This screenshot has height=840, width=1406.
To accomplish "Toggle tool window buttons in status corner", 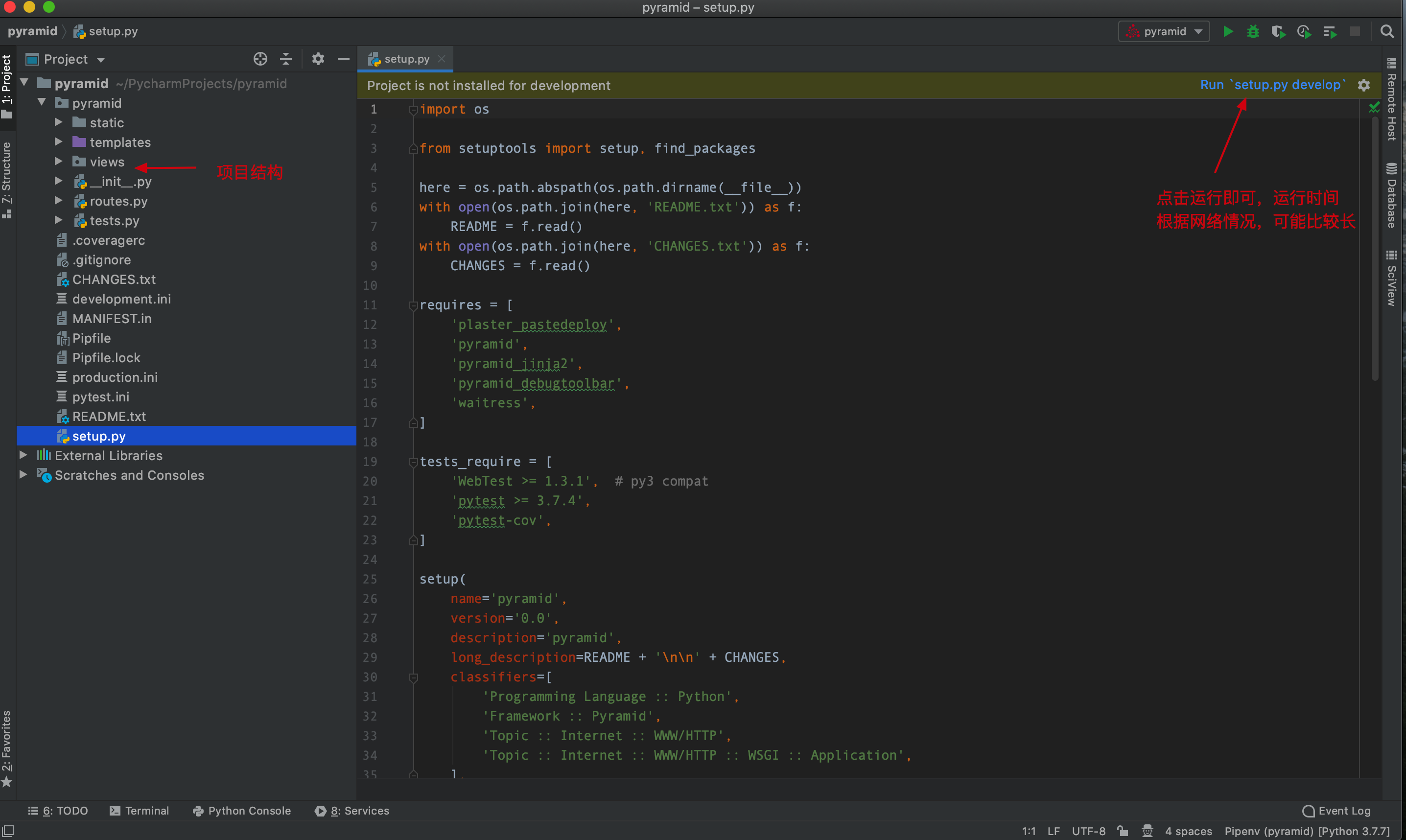I will coord(8,831).
